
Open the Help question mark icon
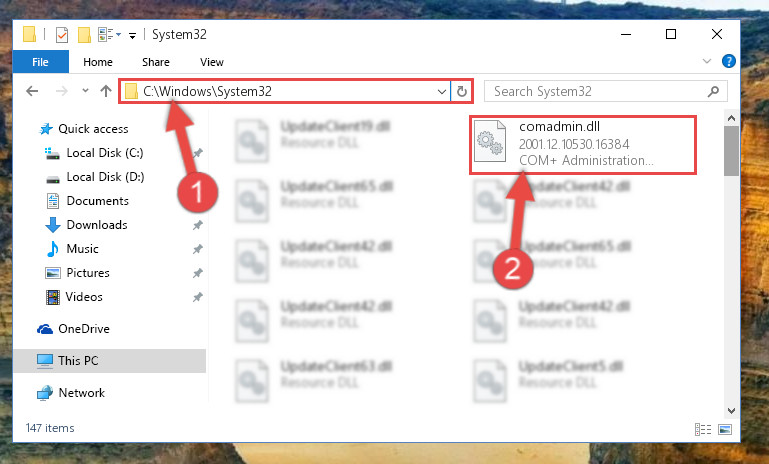(728, 61)
